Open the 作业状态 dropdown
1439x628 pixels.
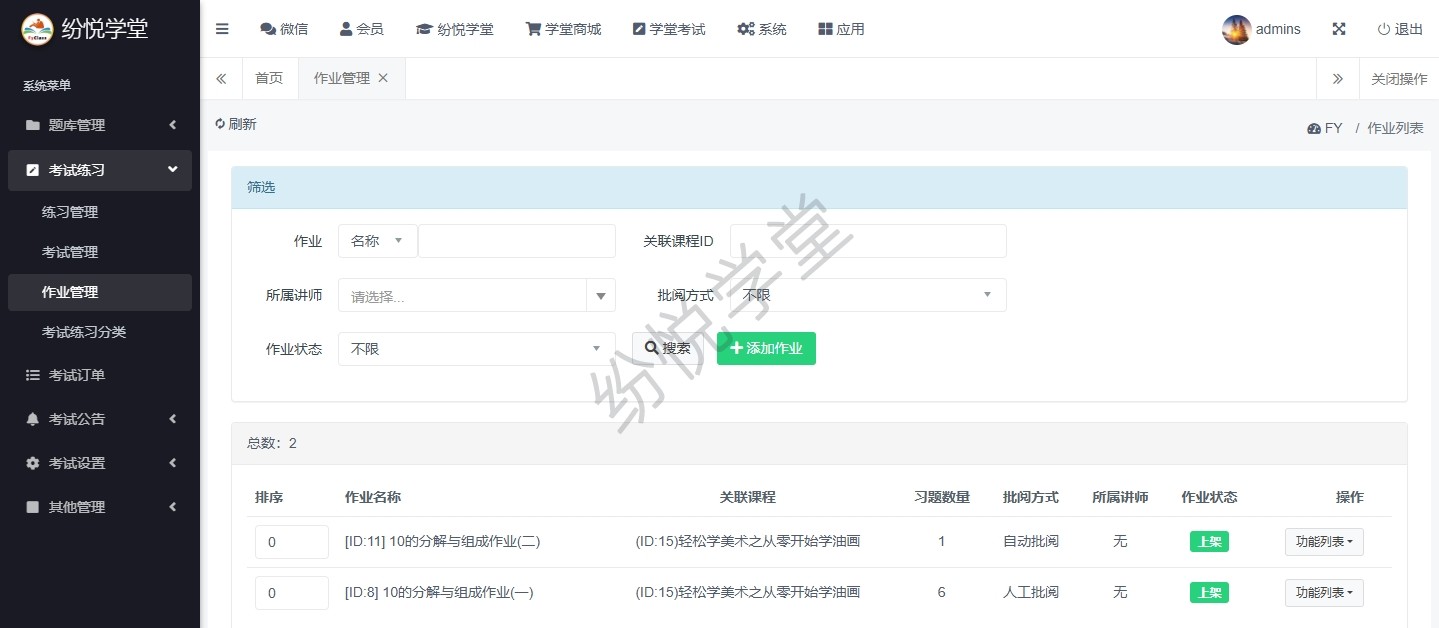click(x=476, y=349)
